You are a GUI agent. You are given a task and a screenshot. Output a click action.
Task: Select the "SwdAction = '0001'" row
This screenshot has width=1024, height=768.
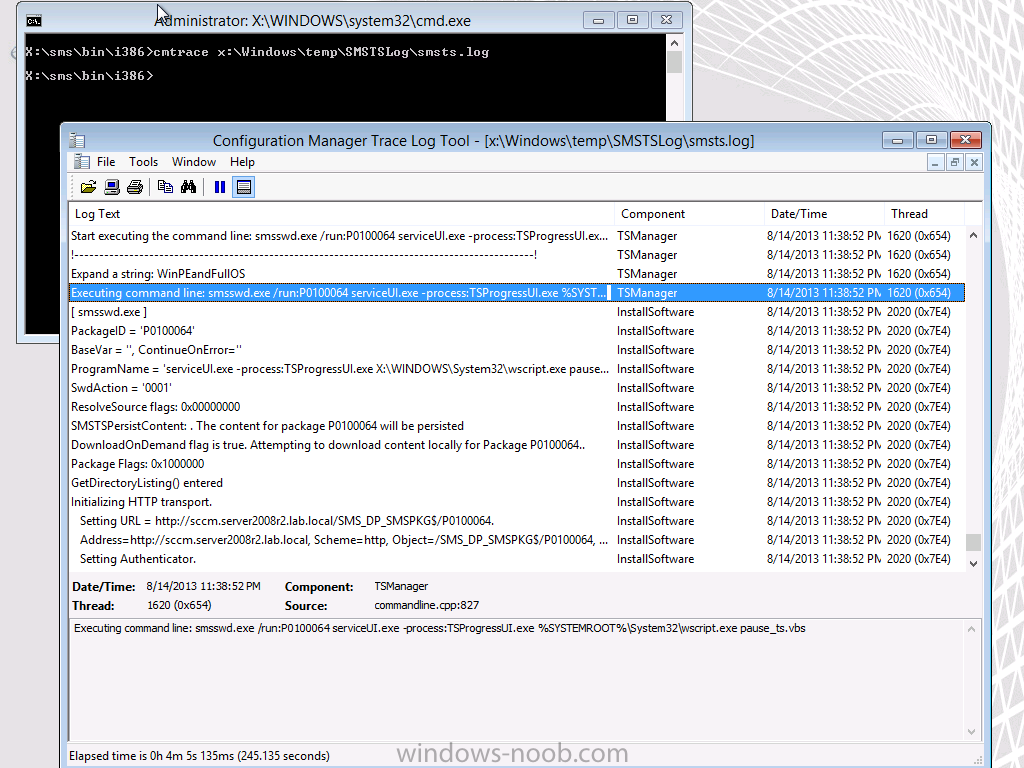click(517, 387)
